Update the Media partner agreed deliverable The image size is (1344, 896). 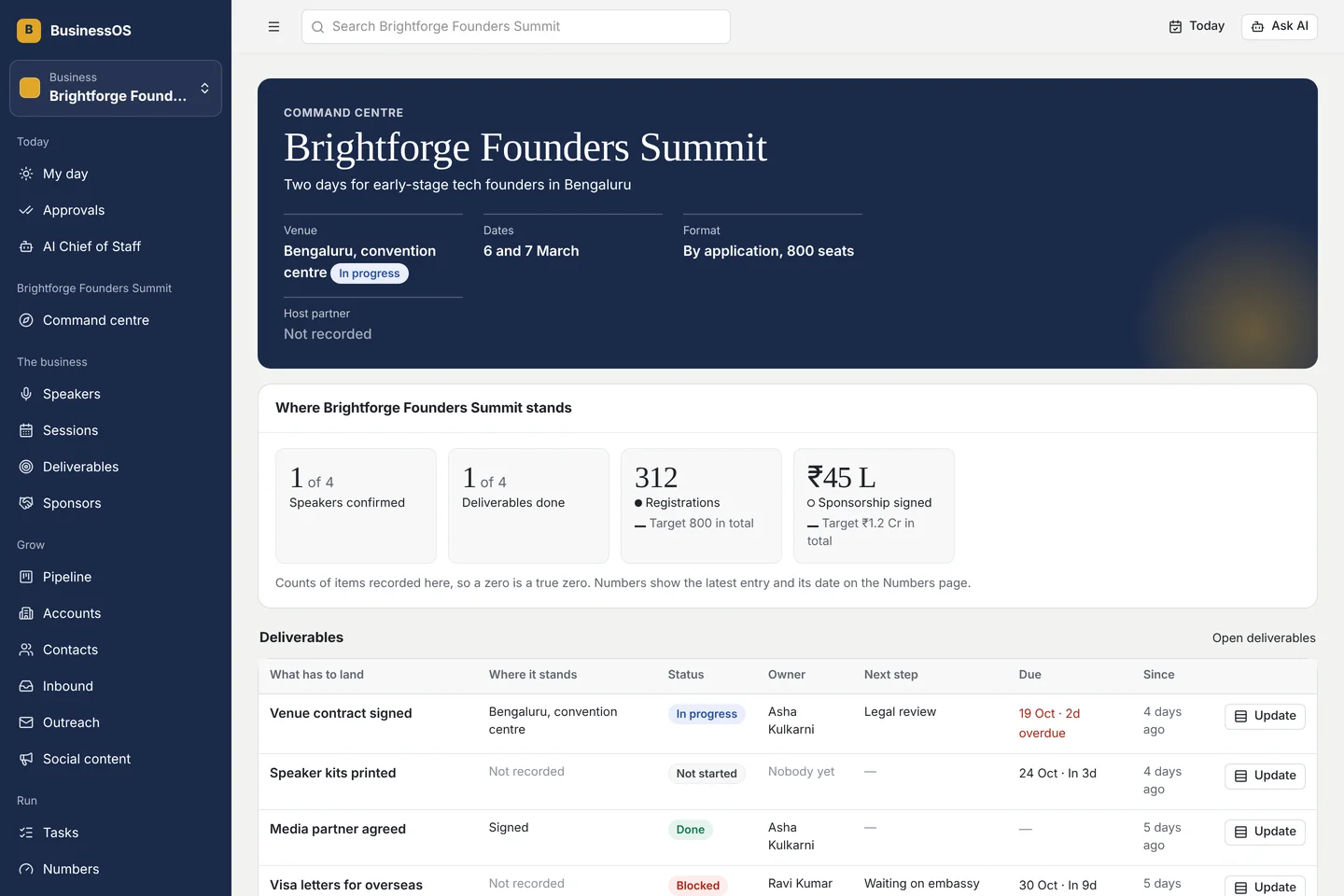coord(1265,832)
